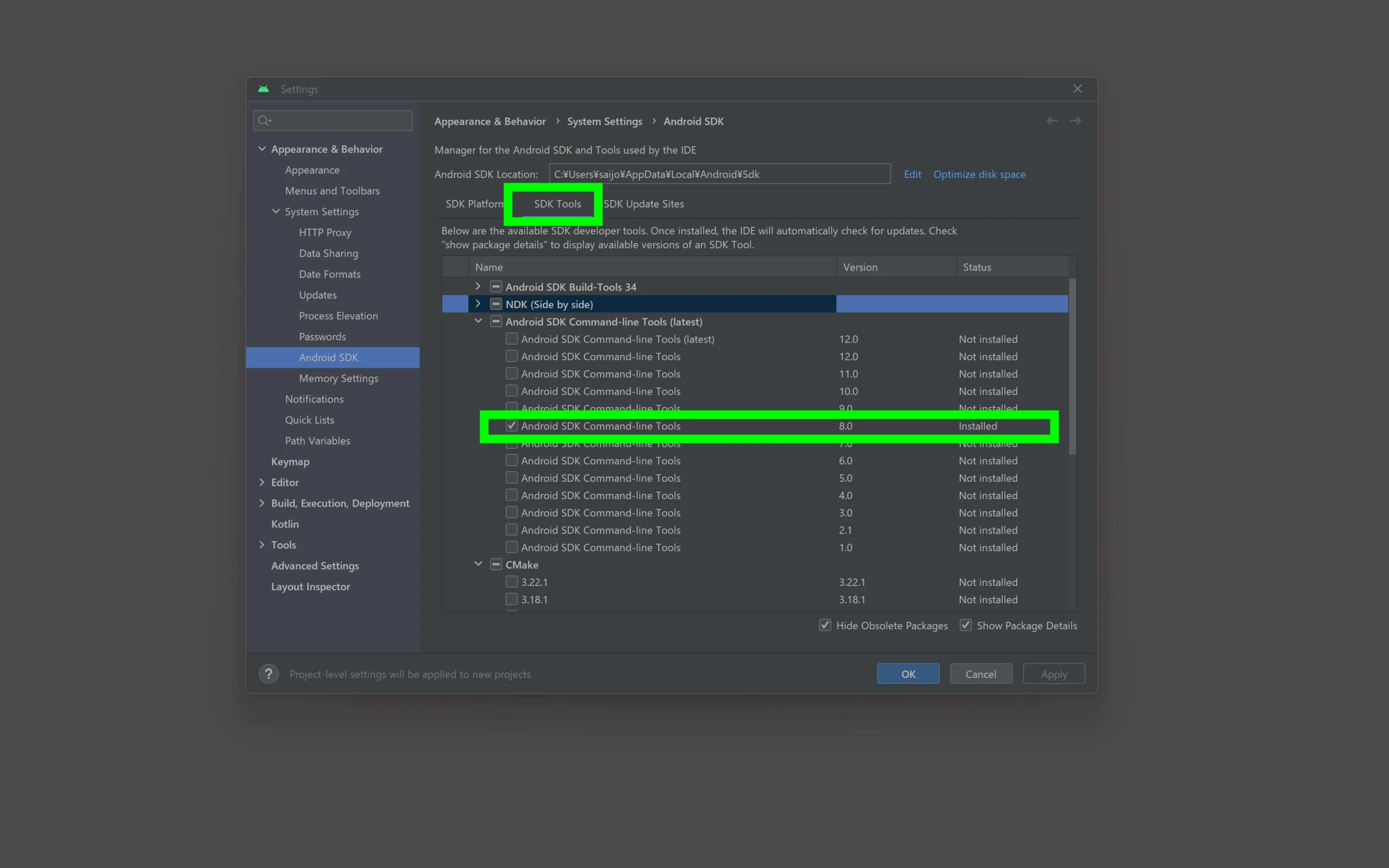The width and height of the screenshot is (1389, 868).
Task: Click the CMake group tri-state checkbox icon
Action: coord(496,564)
